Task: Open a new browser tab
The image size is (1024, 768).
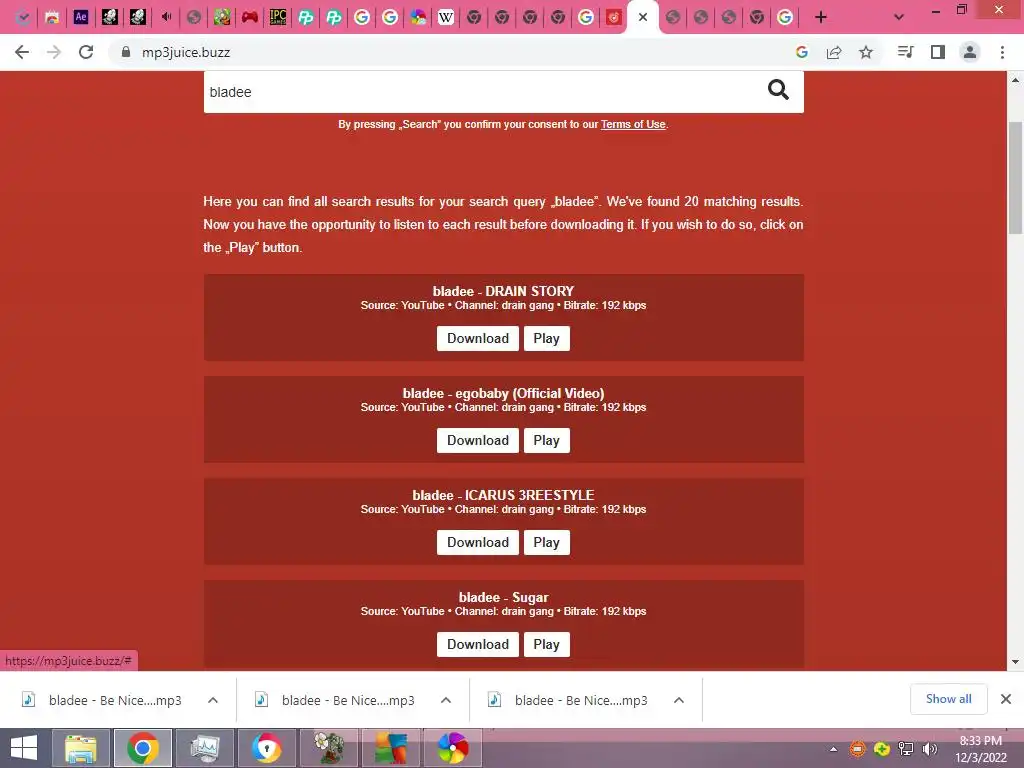Action: click(821, 18)
